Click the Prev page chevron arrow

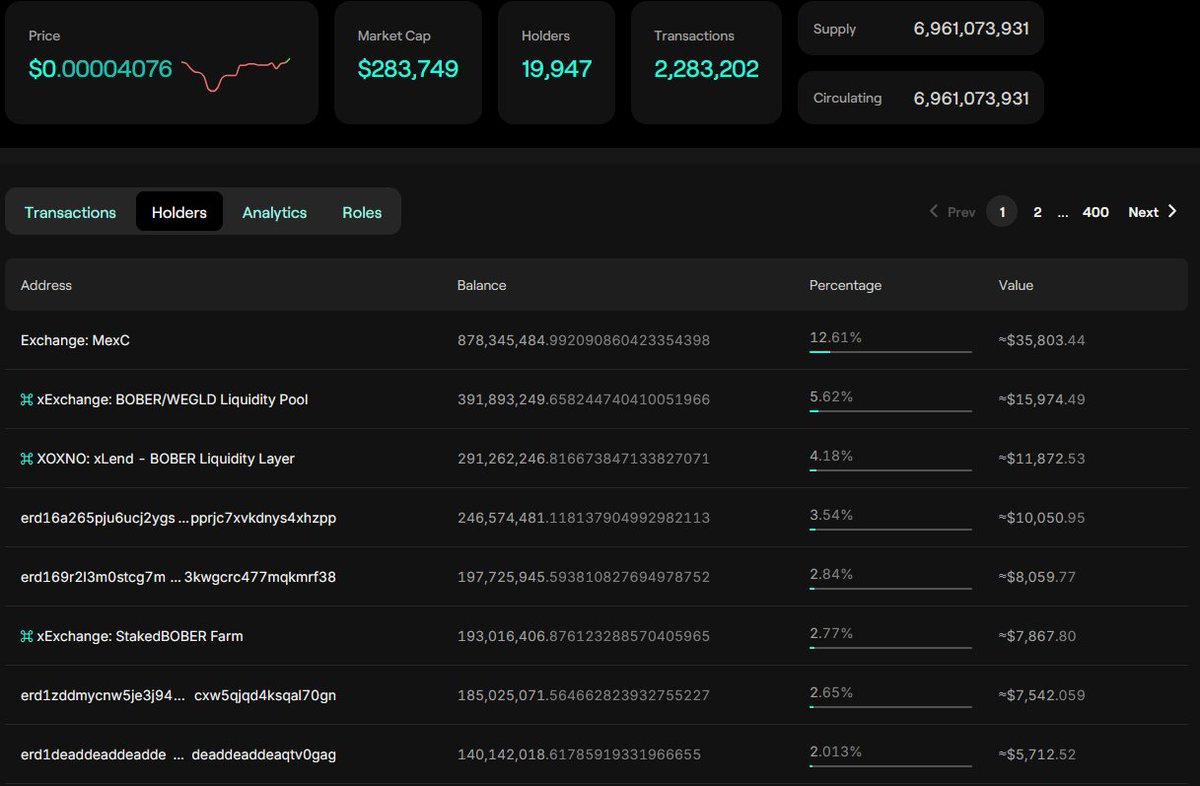click(x=934, y=212)
